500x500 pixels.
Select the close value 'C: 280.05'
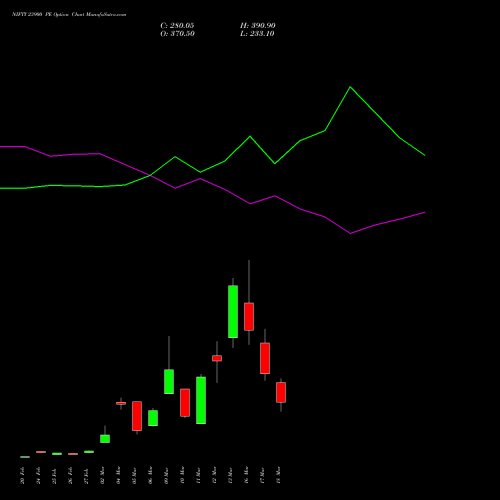click(177, 26)
